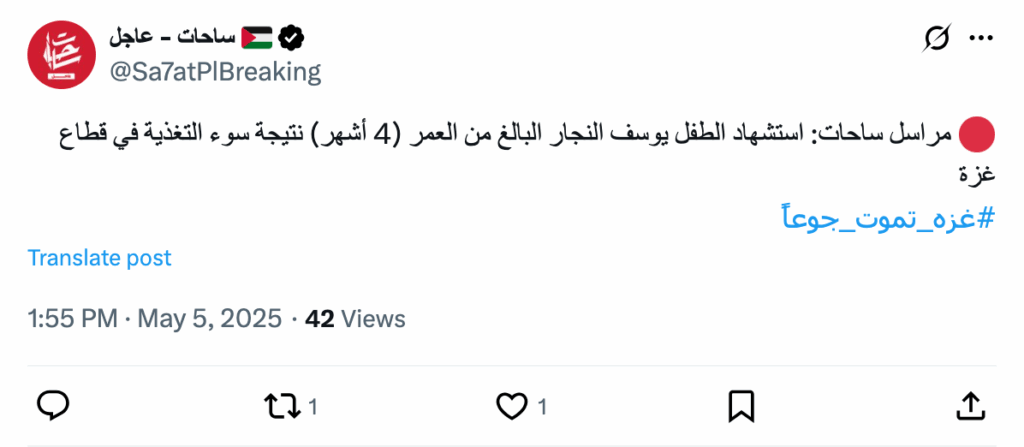Click the display name ساحات - عاجل
Image resolution: width=1024 pixels, height=447 pixels.
[172, 38]
